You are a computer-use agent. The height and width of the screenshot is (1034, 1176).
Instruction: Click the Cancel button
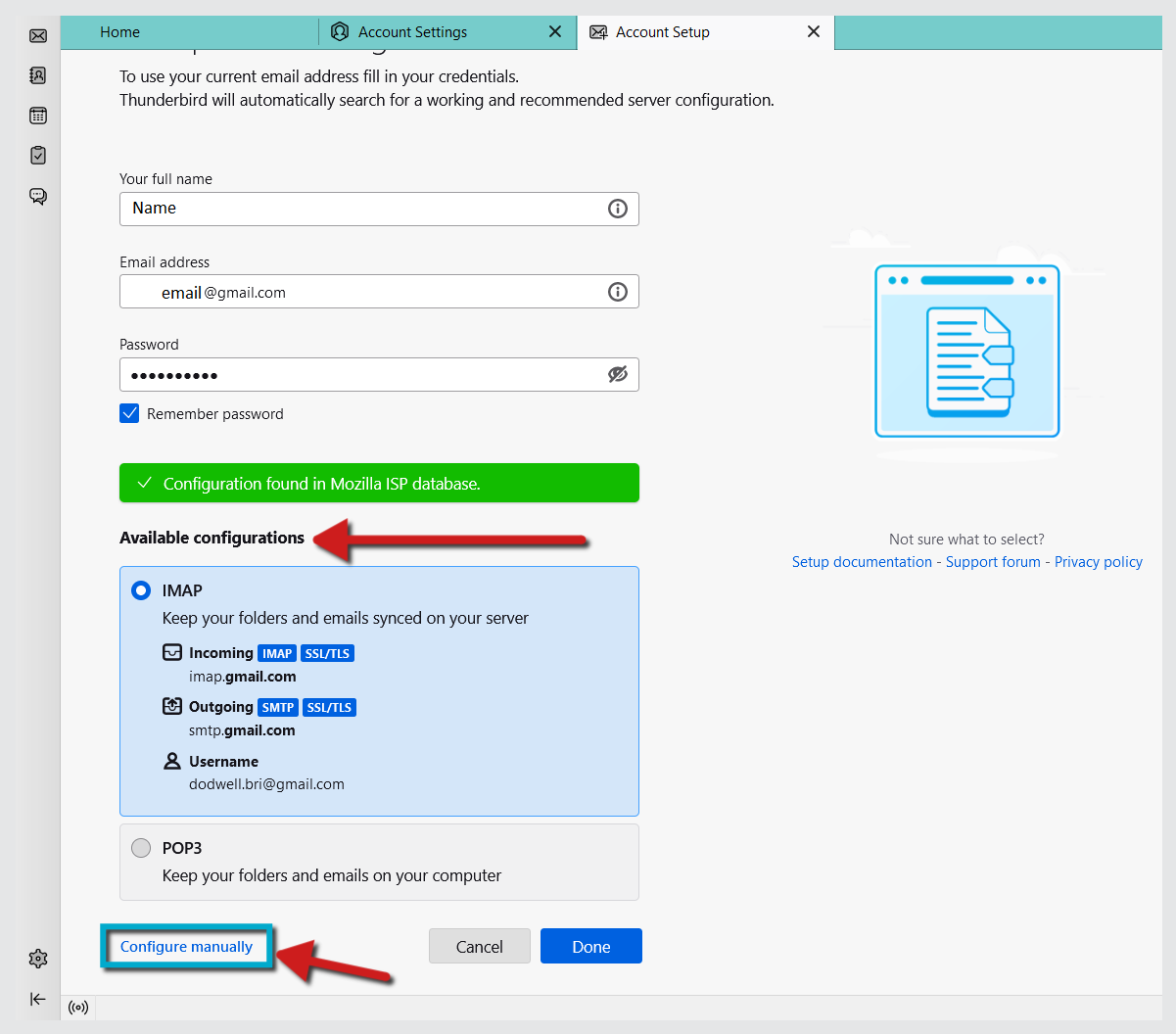click(480, 946)
